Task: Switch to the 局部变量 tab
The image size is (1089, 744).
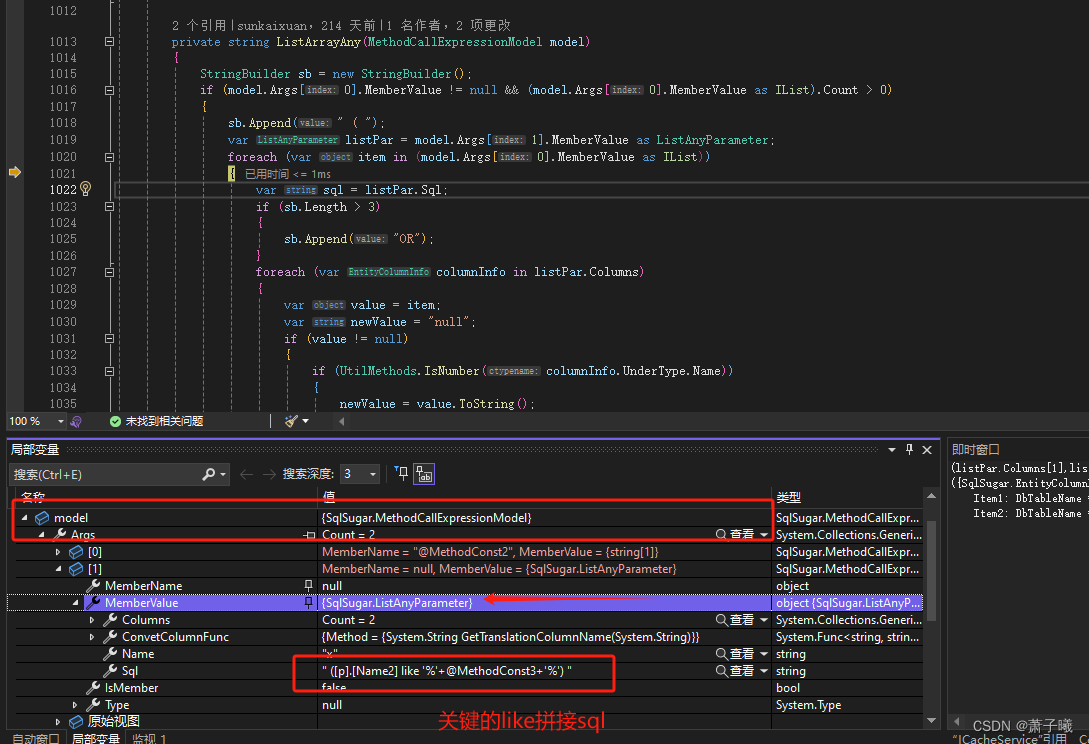Action: coord(96,738)
